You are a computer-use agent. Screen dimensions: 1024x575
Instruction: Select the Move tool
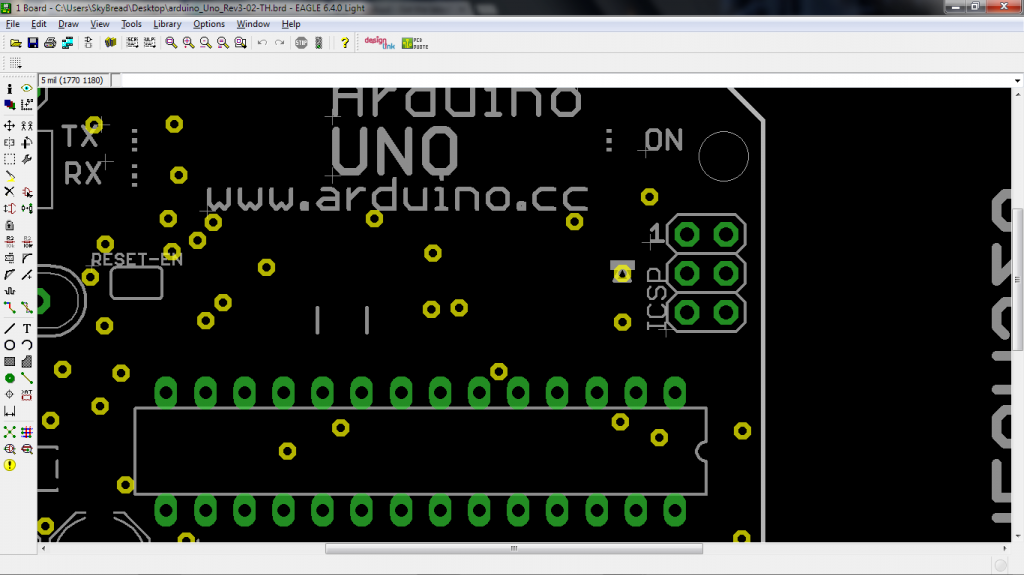9,125
